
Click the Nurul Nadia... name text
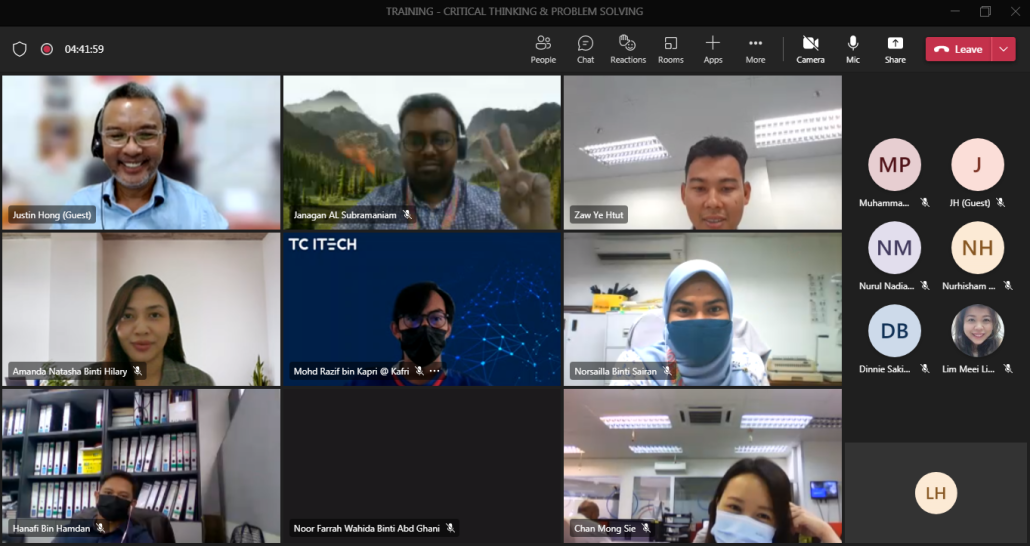click(x=886, y=286)
